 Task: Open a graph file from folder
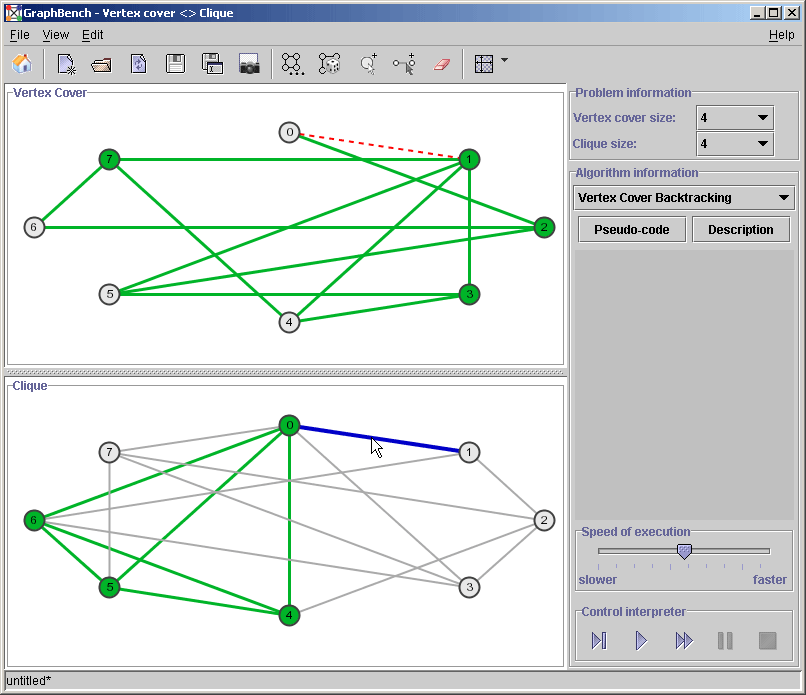[x=102, y=64]
